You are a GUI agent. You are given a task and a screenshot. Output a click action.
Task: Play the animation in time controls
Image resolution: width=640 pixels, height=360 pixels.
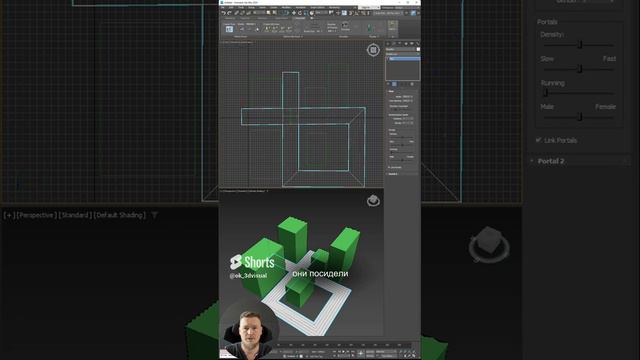click(x=343, y=351)
